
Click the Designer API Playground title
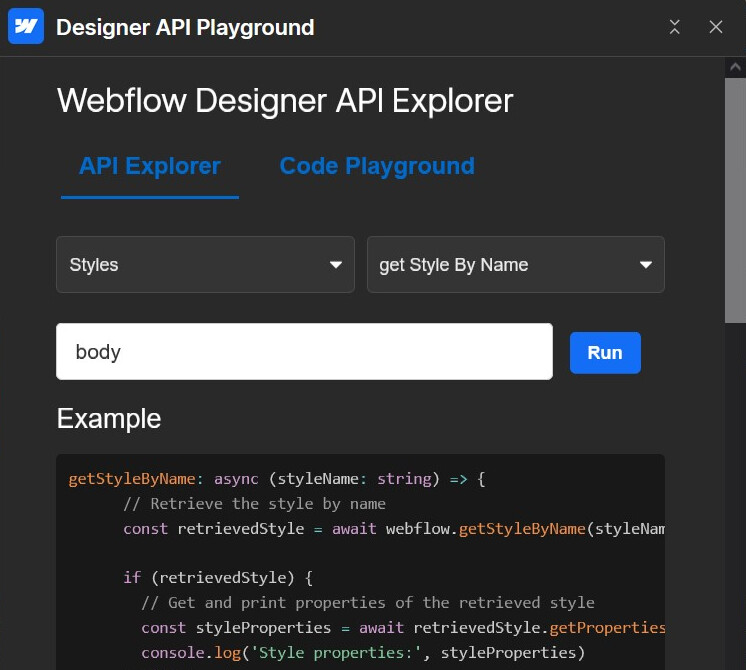(185, 27)
